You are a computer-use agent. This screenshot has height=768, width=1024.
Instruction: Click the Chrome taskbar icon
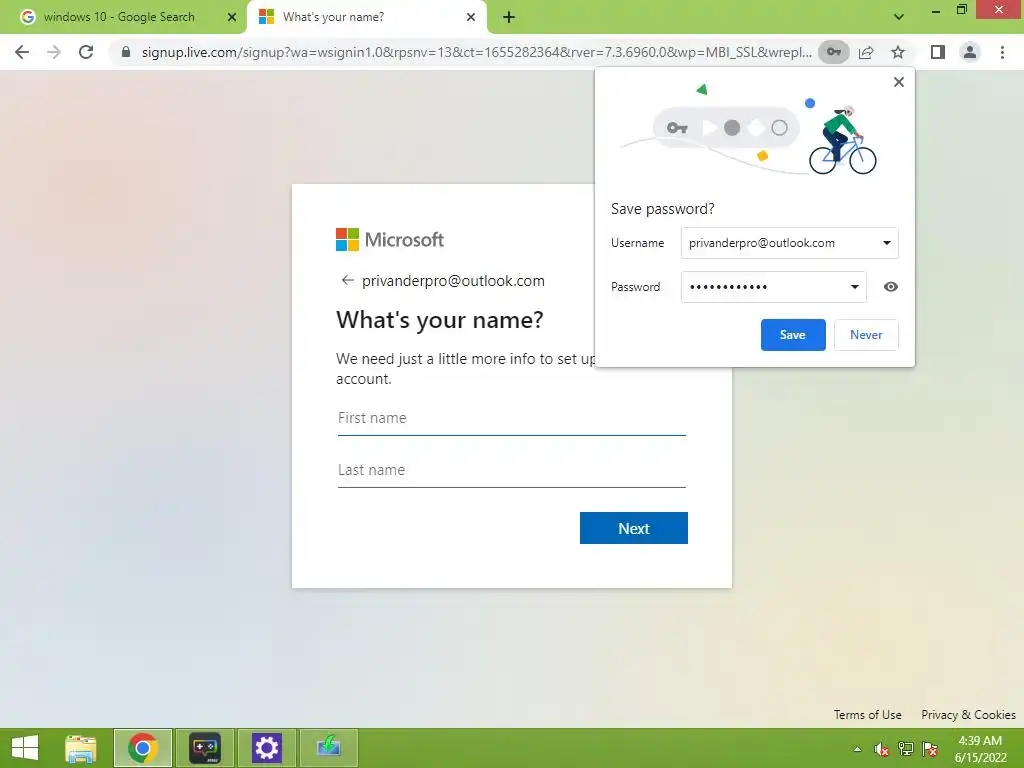(x=143, y=748)
